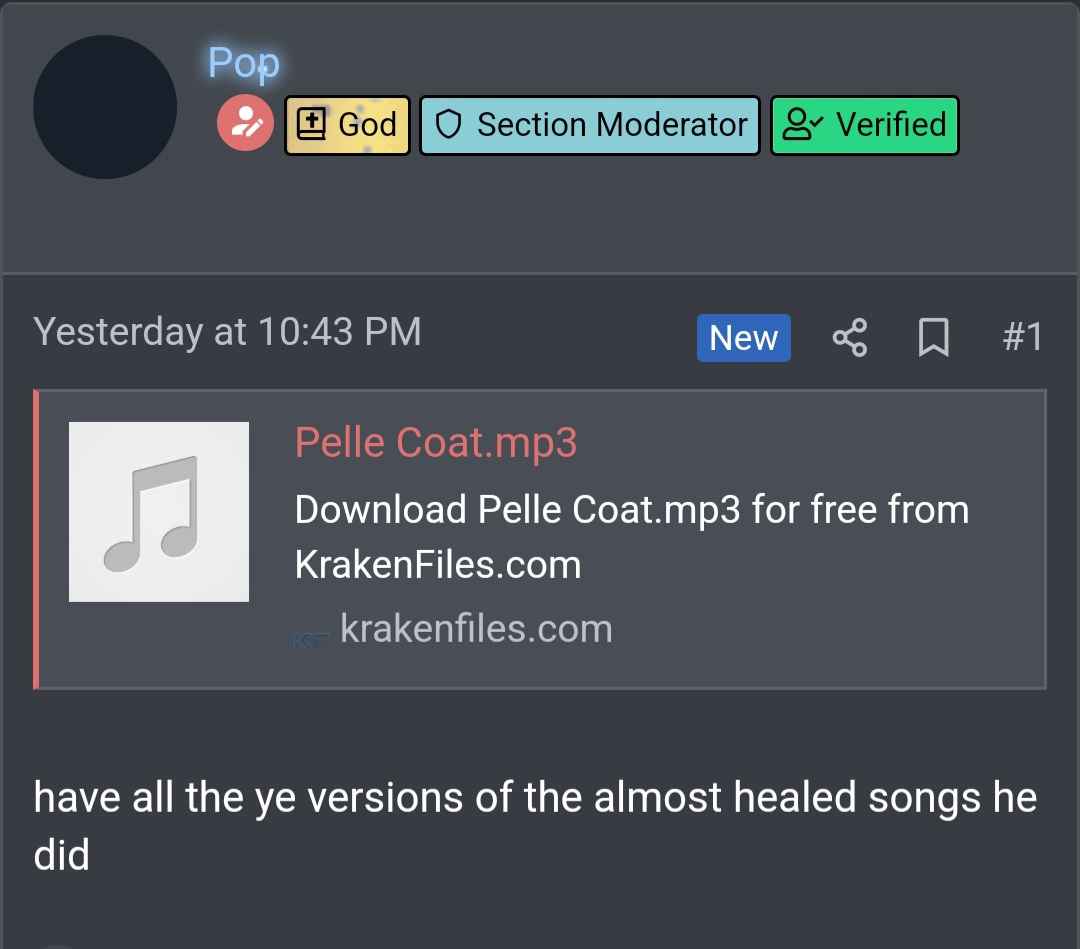Viewport: 1080px width, 949px height.
Task: Click the person-check icon in Verified badge
Action: 803,125
